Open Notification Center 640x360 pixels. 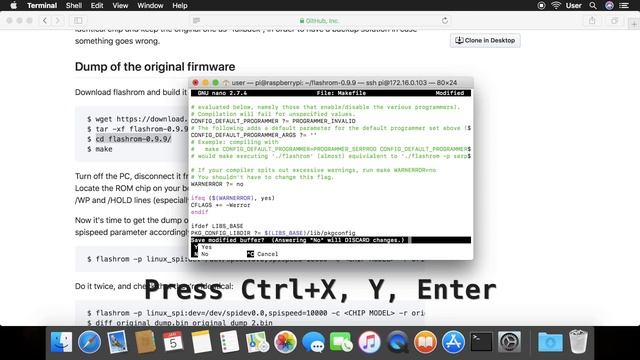click(x=624, y=6)
